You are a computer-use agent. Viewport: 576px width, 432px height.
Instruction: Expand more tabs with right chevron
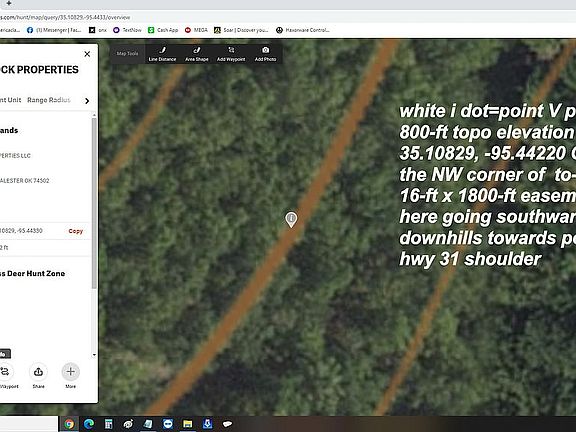point(87,101)
